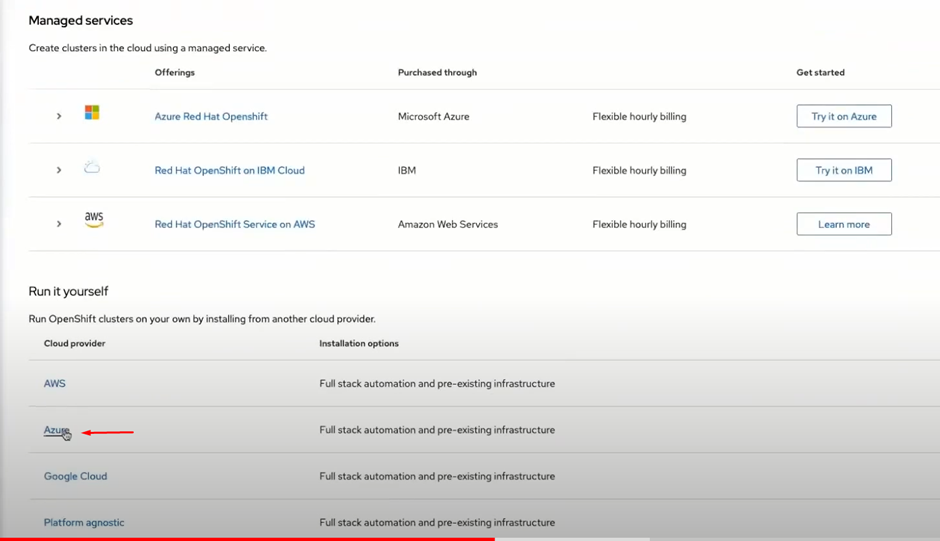Click the Amazon Web Services text
This screenshot has width=940, height=541.
(448, 224)
